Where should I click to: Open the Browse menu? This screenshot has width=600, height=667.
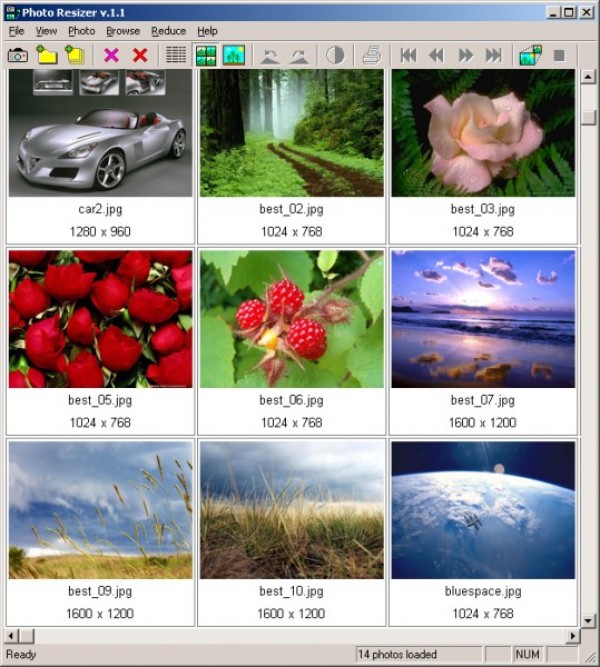click(123, 31)
